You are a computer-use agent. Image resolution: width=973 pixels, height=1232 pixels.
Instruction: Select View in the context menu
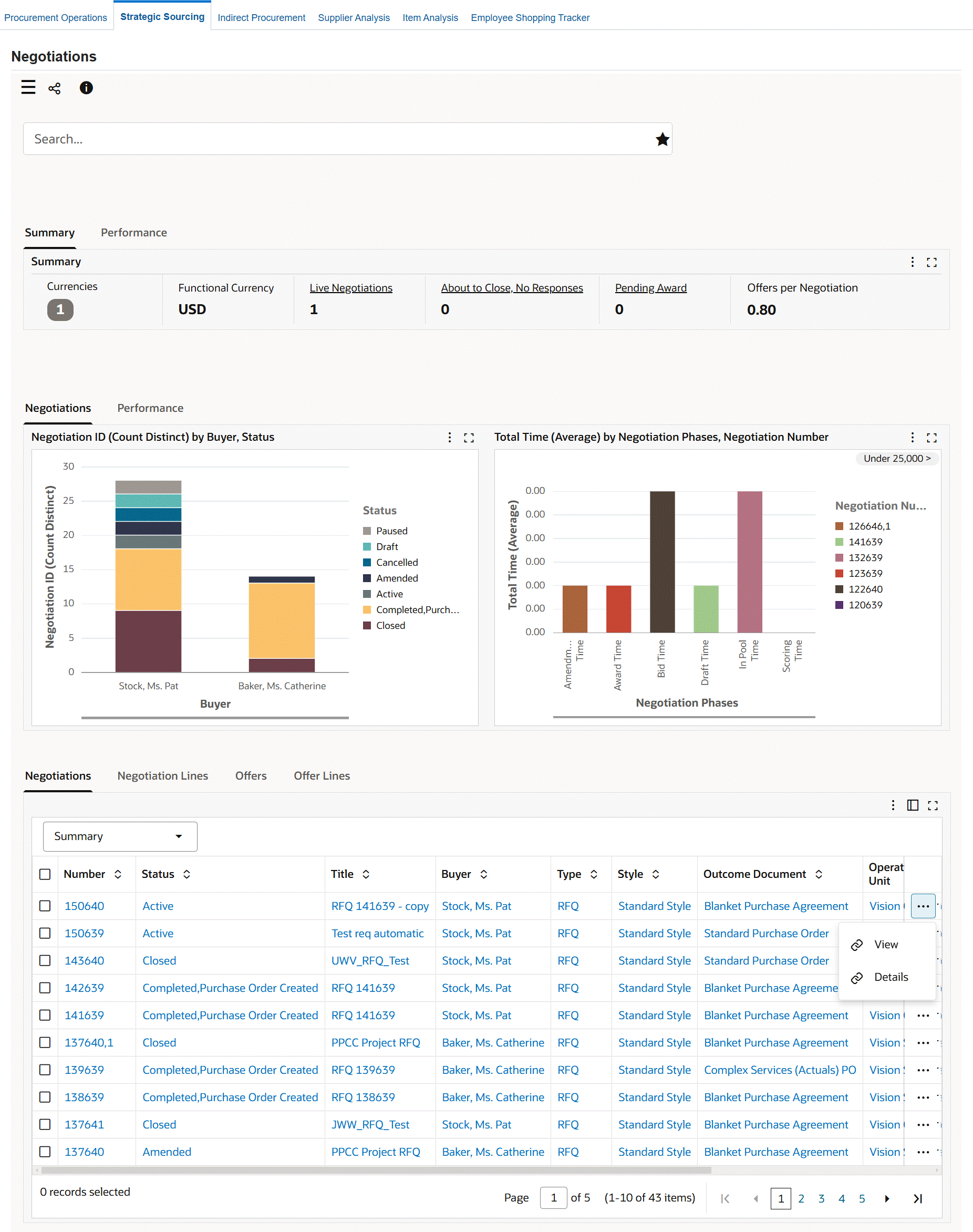pyautogui.click(x=886, y=945)
